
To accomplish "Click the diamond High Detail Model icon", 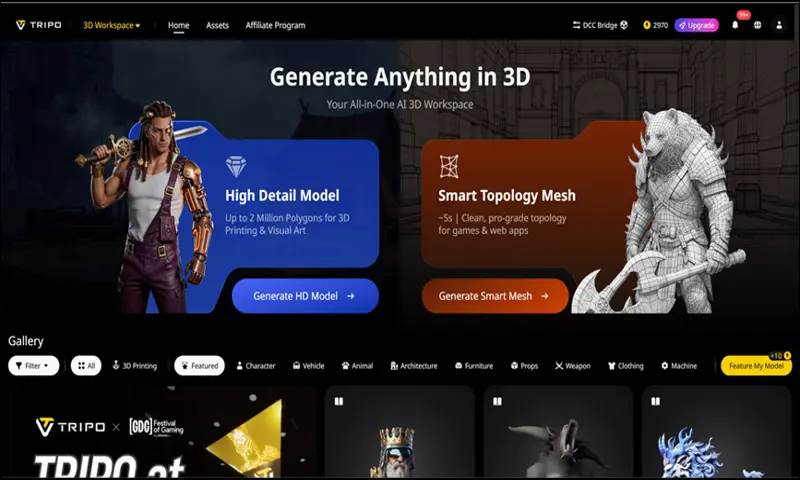I will click(x=236, y=166).
